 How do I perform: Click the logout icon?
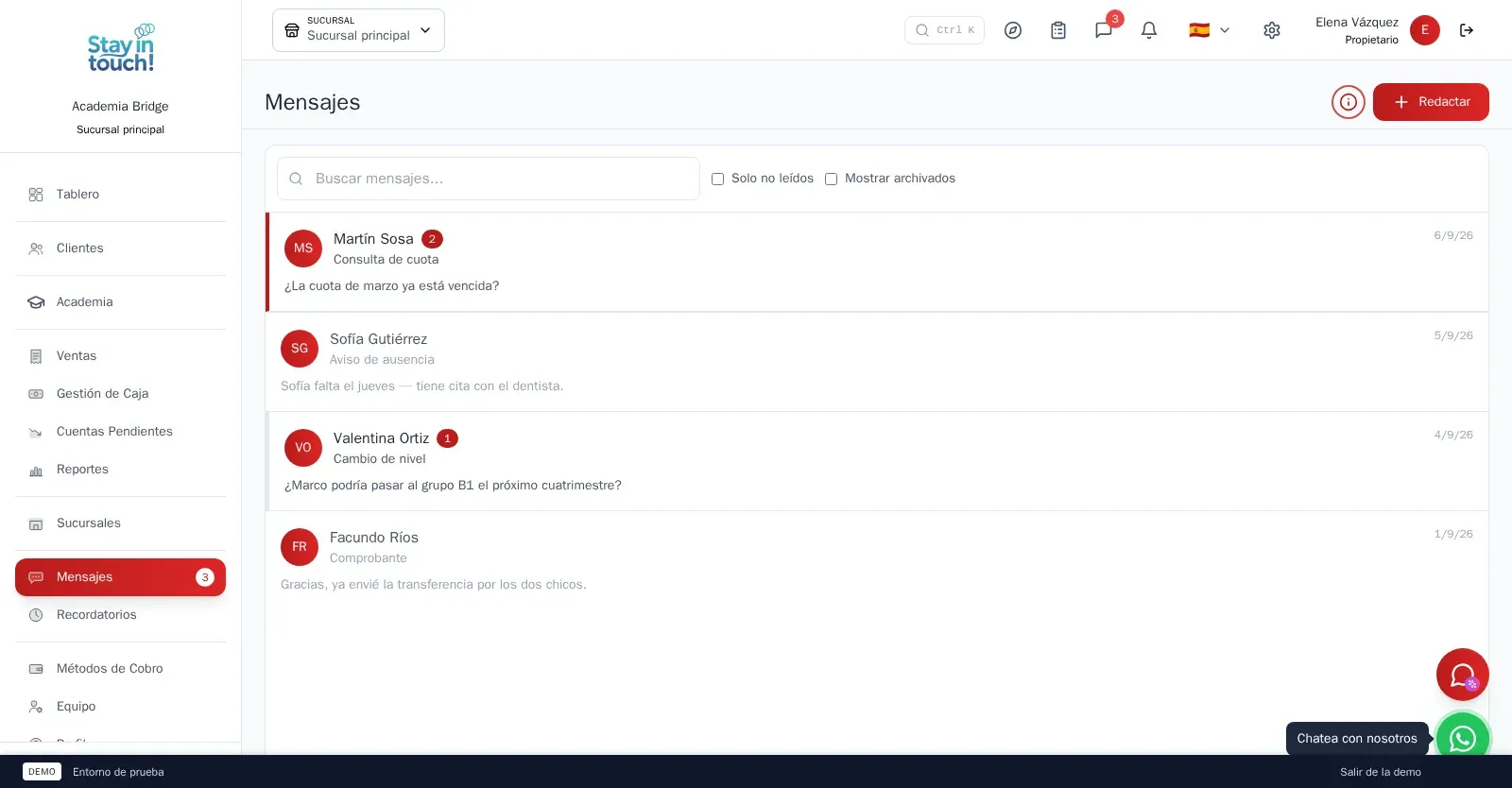pos(1467,30)
